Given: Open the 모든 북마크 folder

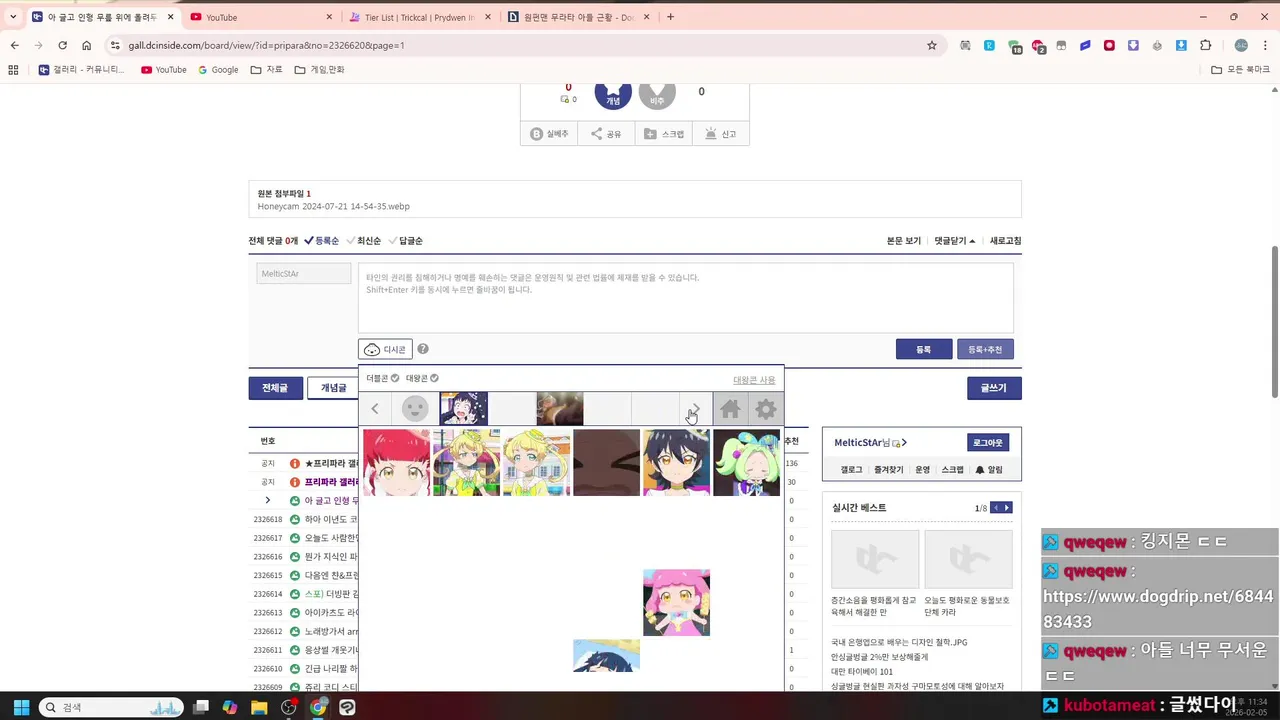Looking at the screenshot, I should (1240, 70).
